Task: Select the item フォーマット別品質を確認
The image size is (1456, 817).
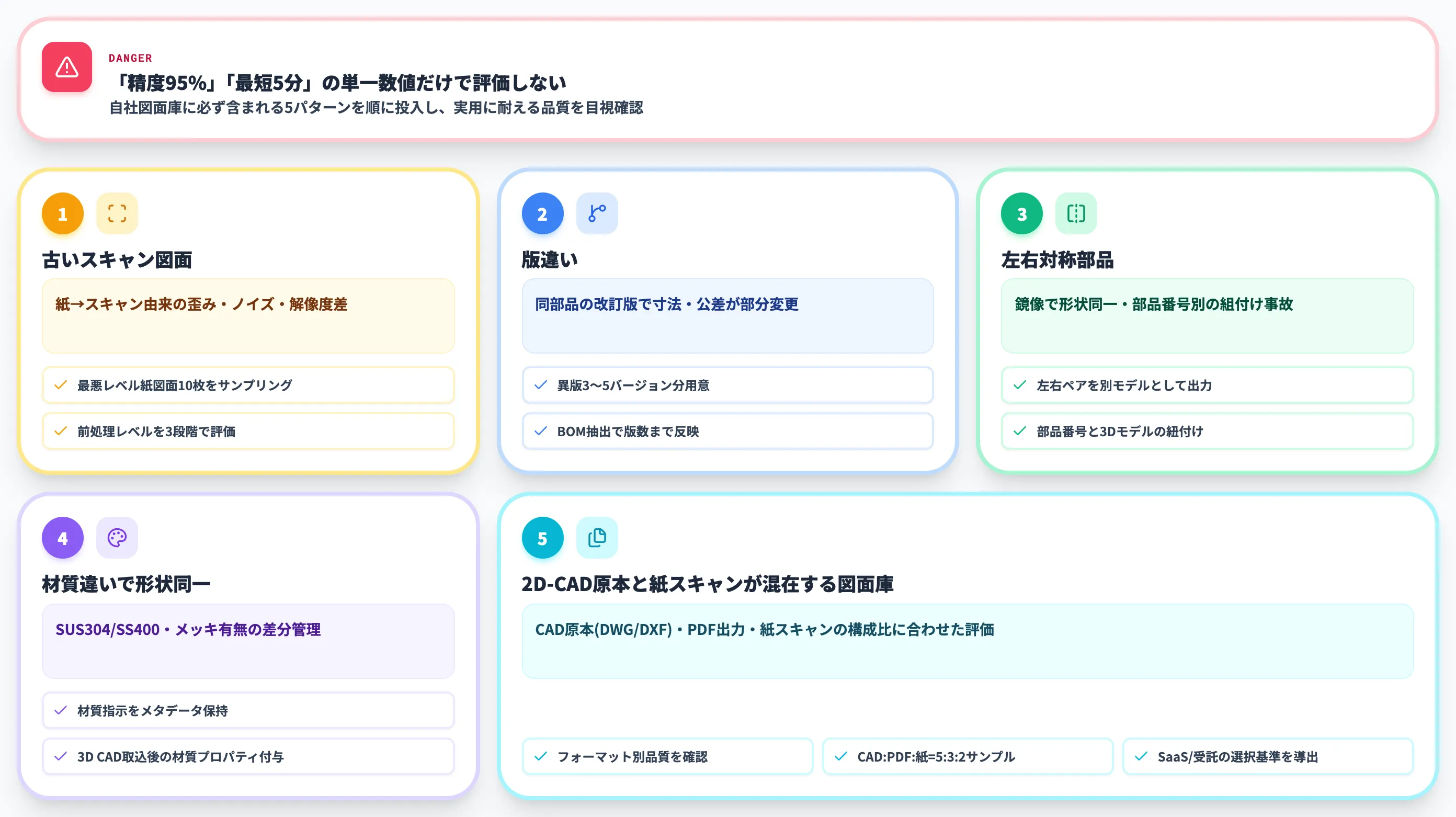Action: (x=667, y=756)
